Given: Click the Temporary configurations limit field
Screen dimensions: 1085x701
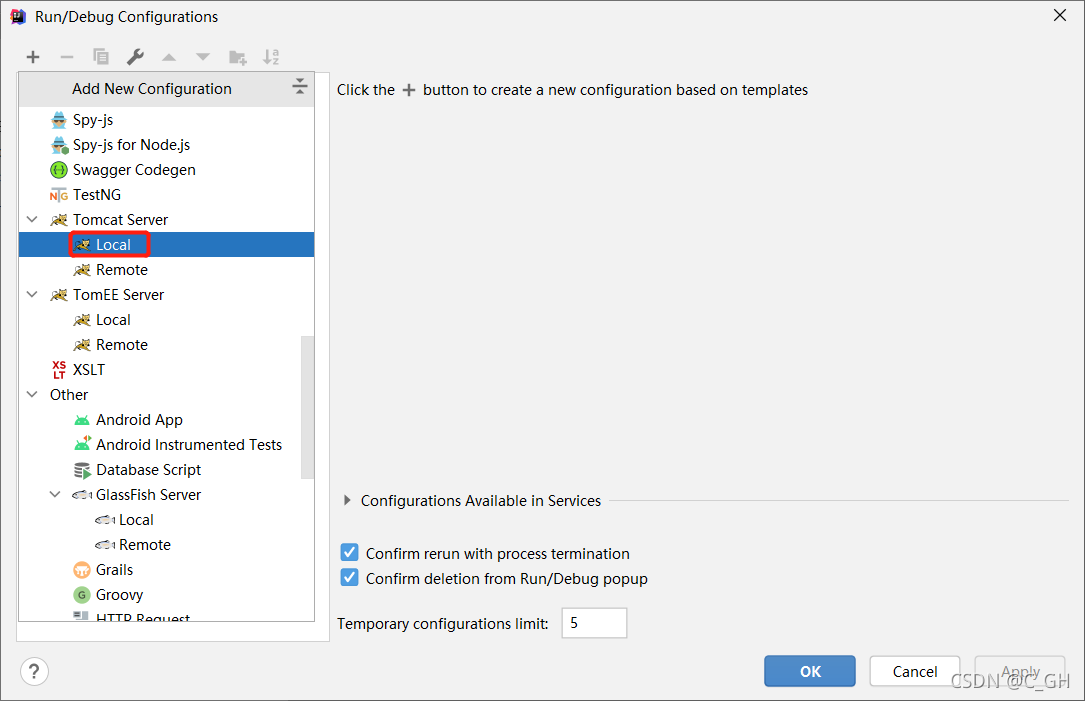Looking at the screenshot, I should pos(594,623).
